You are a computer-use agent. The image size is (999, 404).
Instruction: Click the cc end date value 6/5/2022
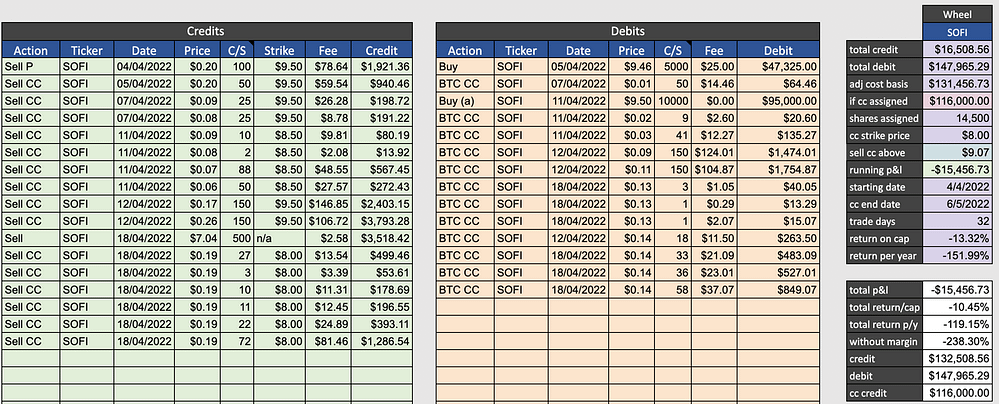pyautogui.click(x=958, y=204)
